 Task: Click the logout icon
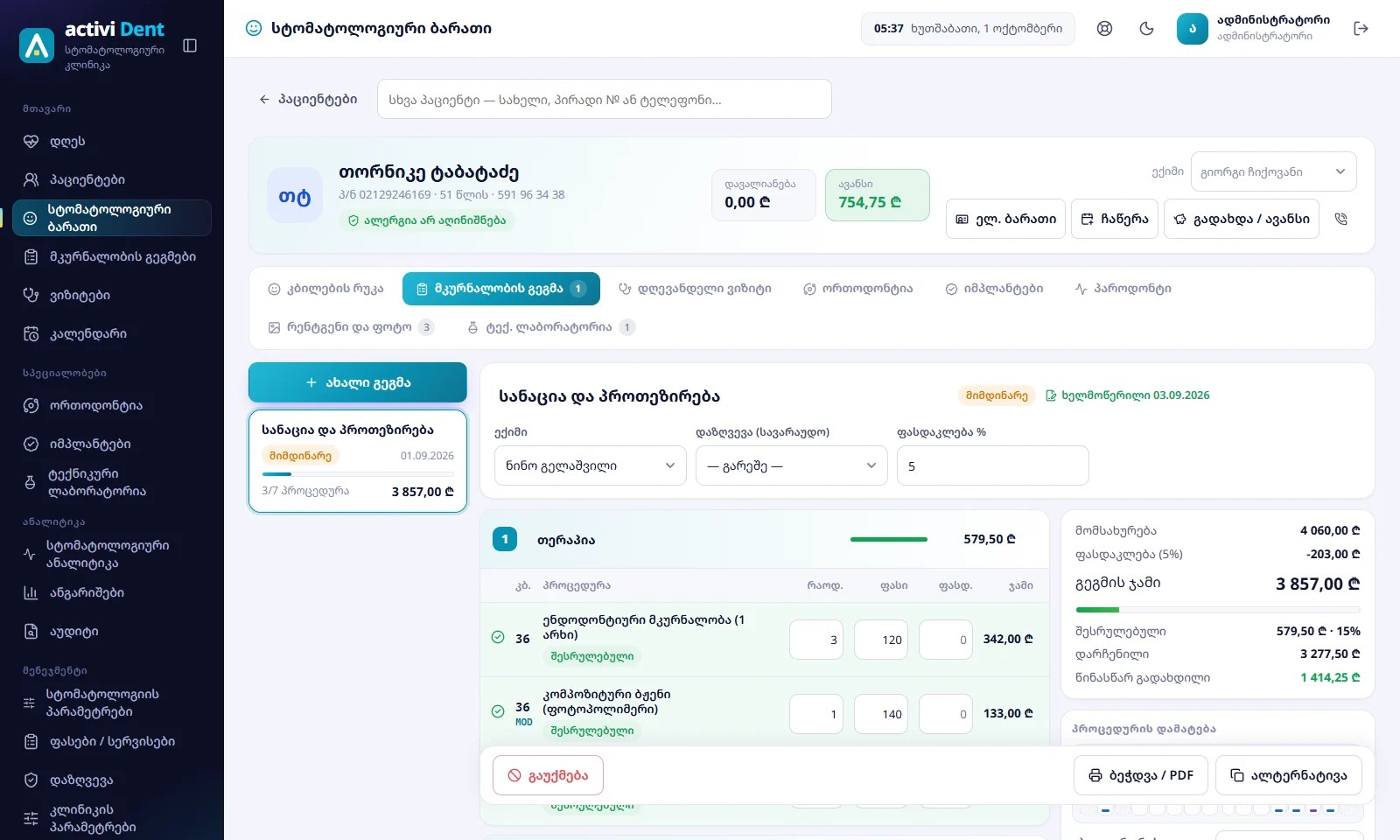tap(1361, 29)
